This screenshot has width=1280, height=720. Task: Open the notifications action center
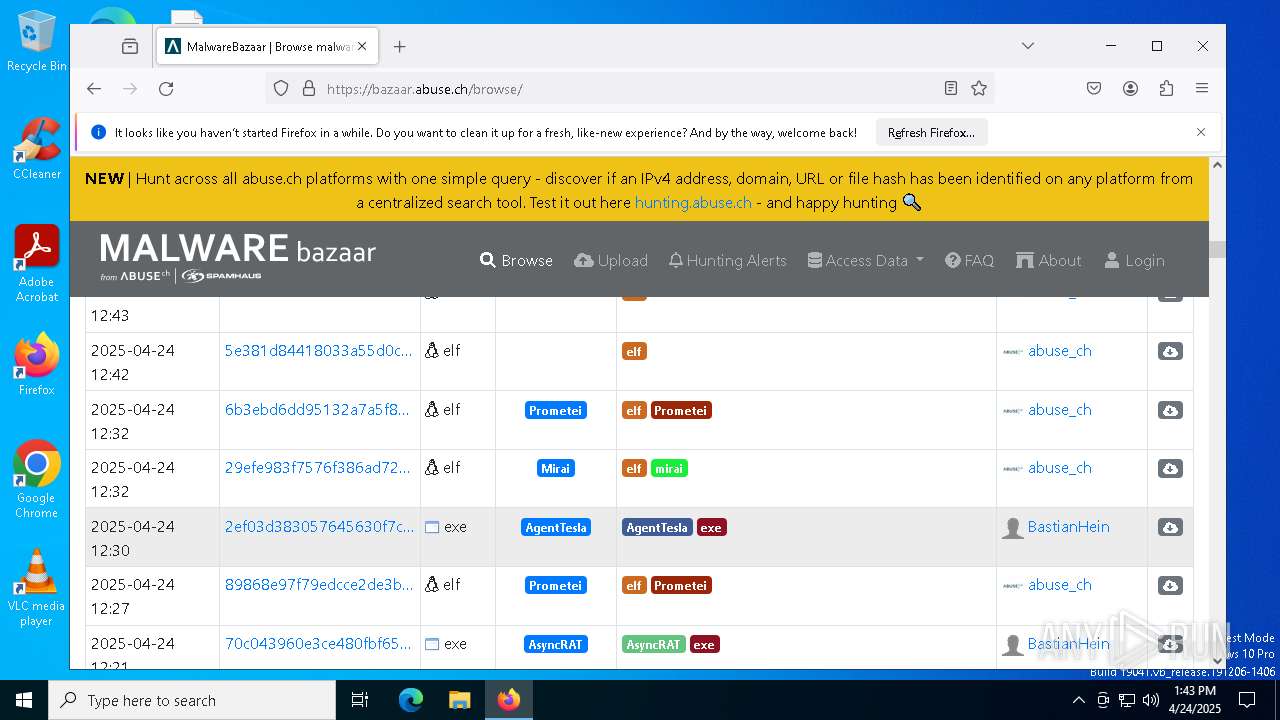(x=1247, y=700)
